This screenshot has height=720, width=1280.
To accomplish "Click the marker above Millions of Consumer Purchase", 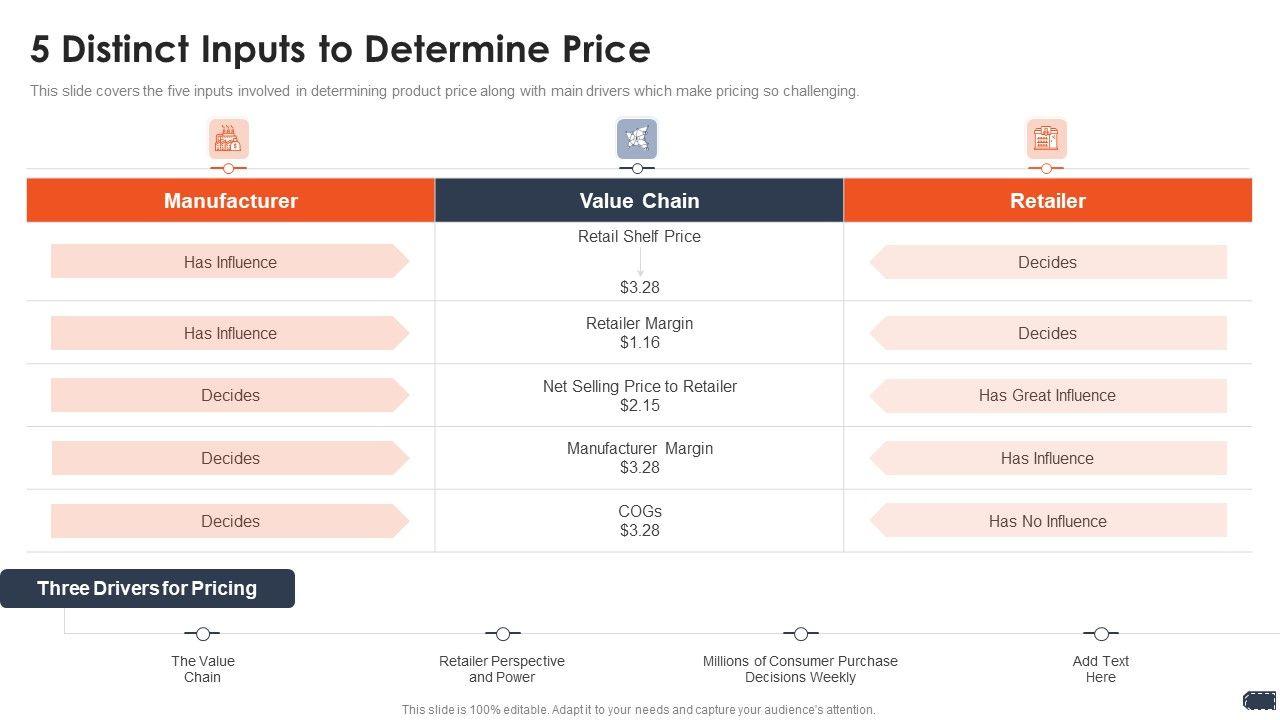I will point(800,633).
